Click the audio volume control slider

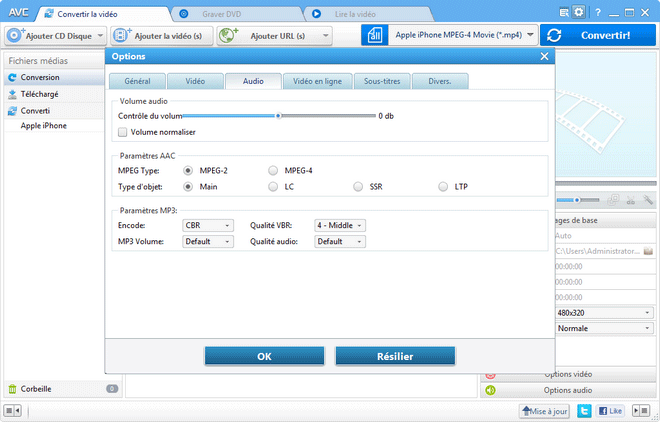point(278,116)
